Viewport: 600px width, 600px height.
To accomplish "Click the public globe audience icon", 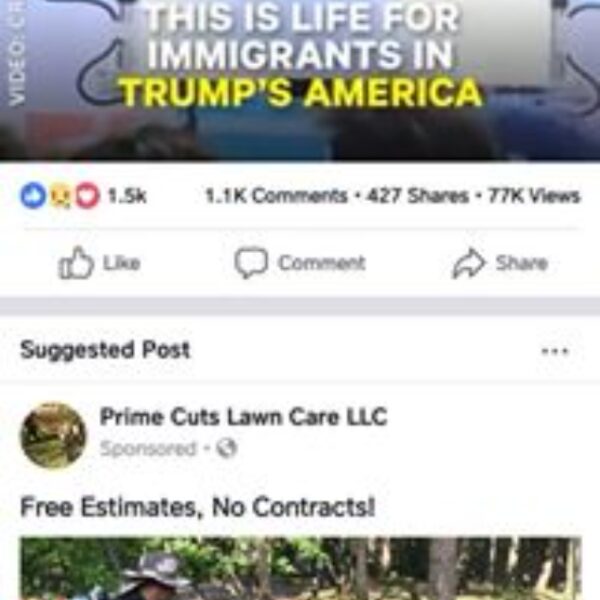I will [227, 448].
